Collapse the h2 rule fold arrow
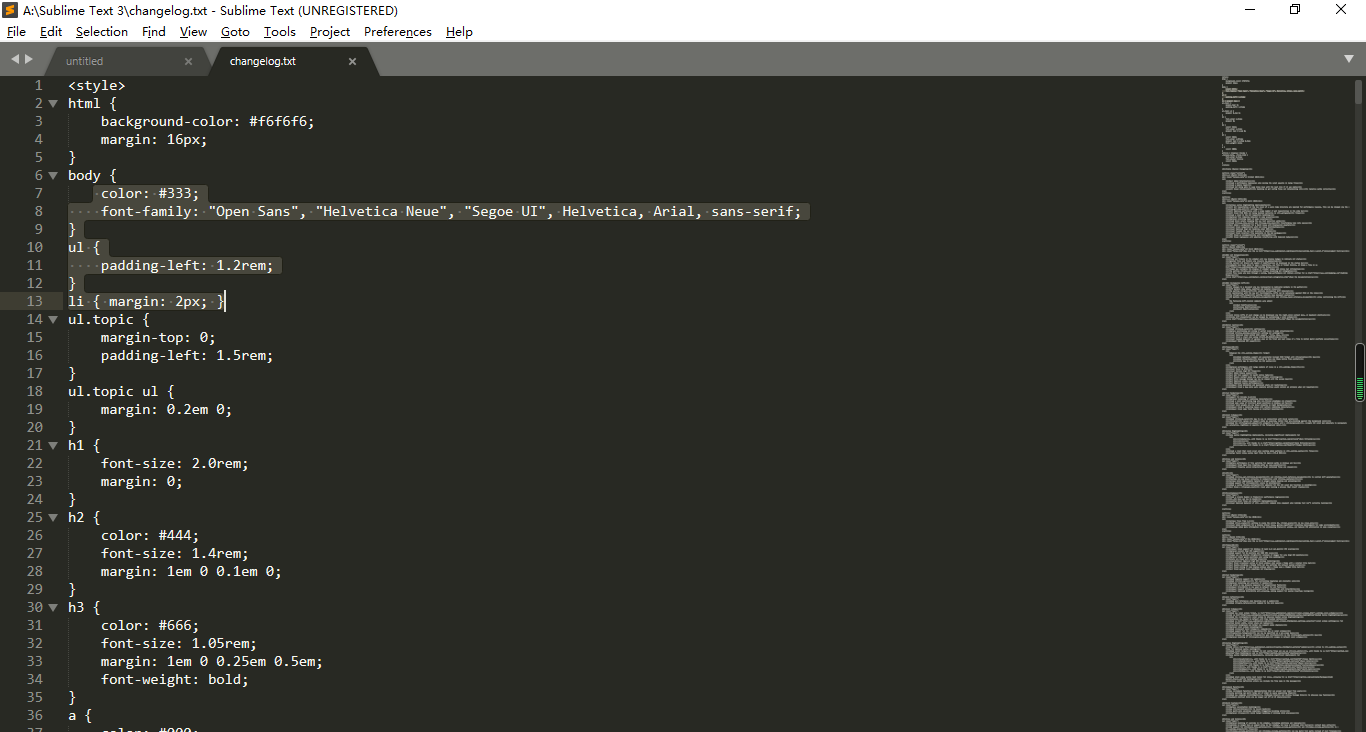Image resolution: width=1366 pixels, height=732 pixels. click(52, 517)
